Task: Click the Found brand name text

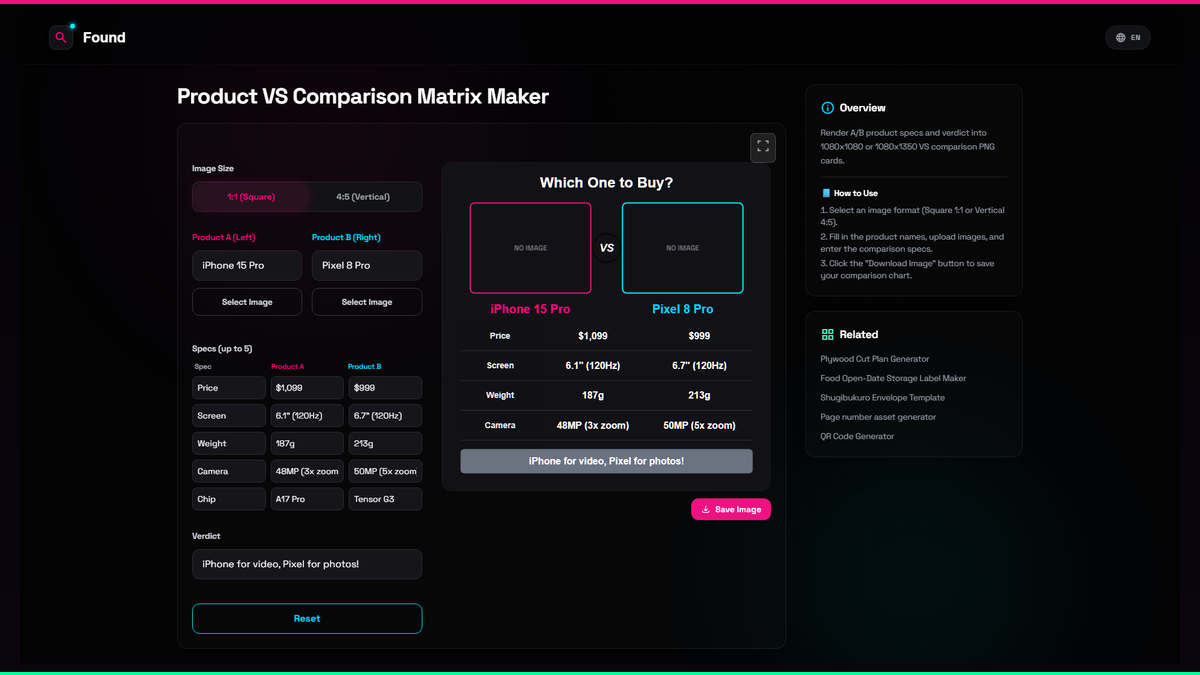Action: 104,38
